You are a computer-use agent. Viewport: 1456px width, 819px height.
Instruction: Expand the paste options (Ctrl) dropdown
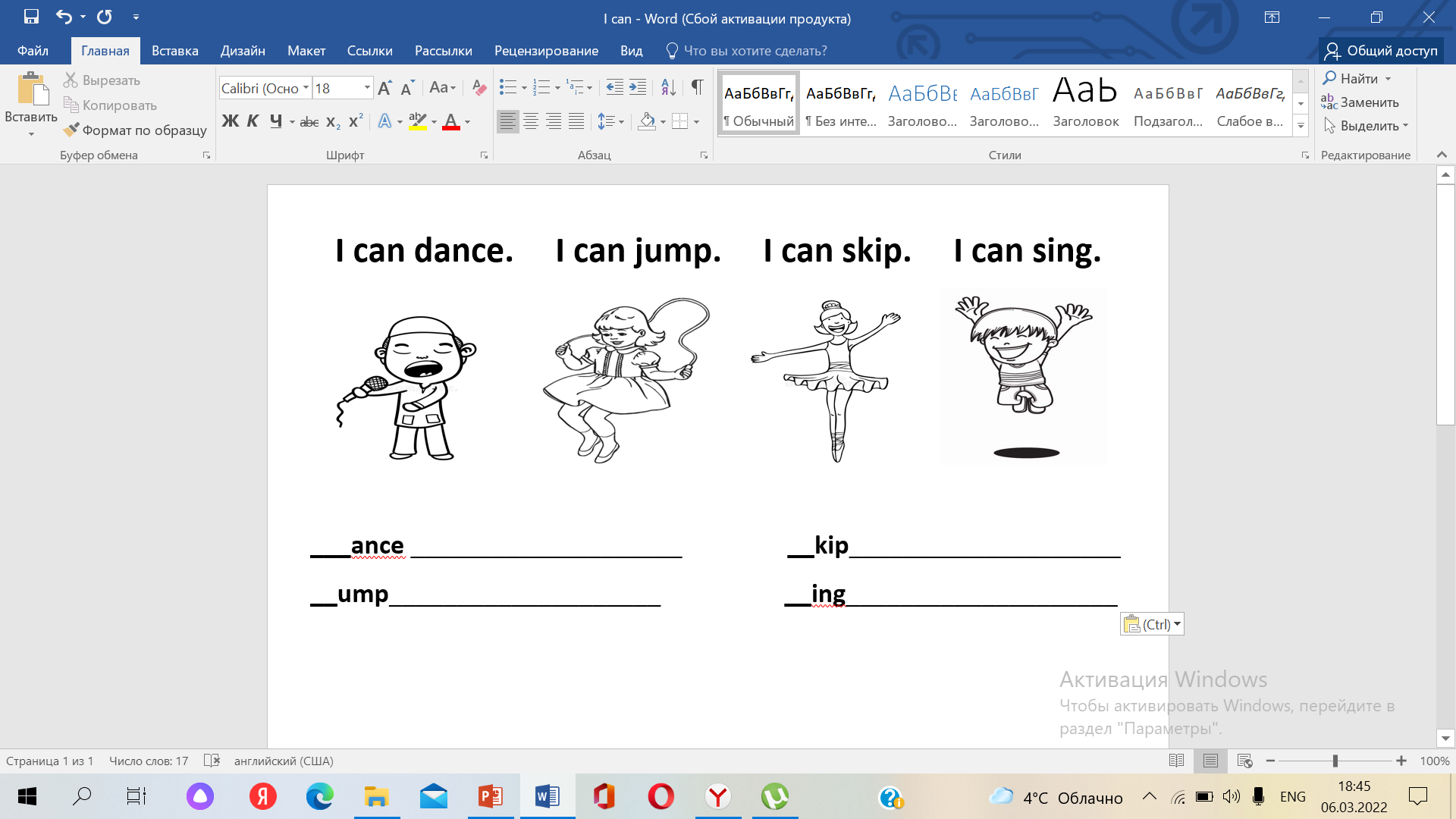[x=1177, y=624]
